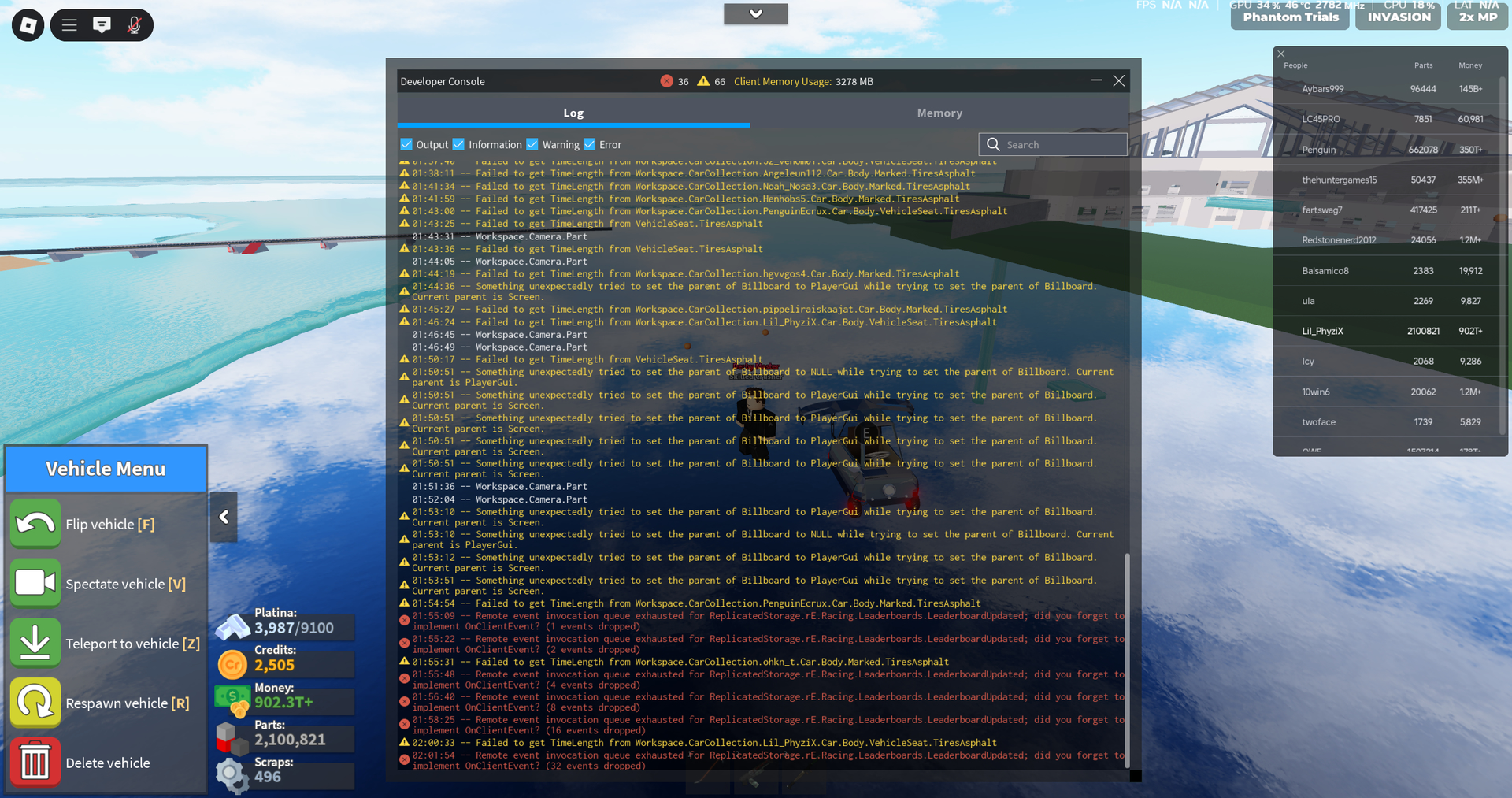Screen dimensions: 1512x798
Task: Click the Teleport to vehicle download icon
Action: tap(35, 643)
